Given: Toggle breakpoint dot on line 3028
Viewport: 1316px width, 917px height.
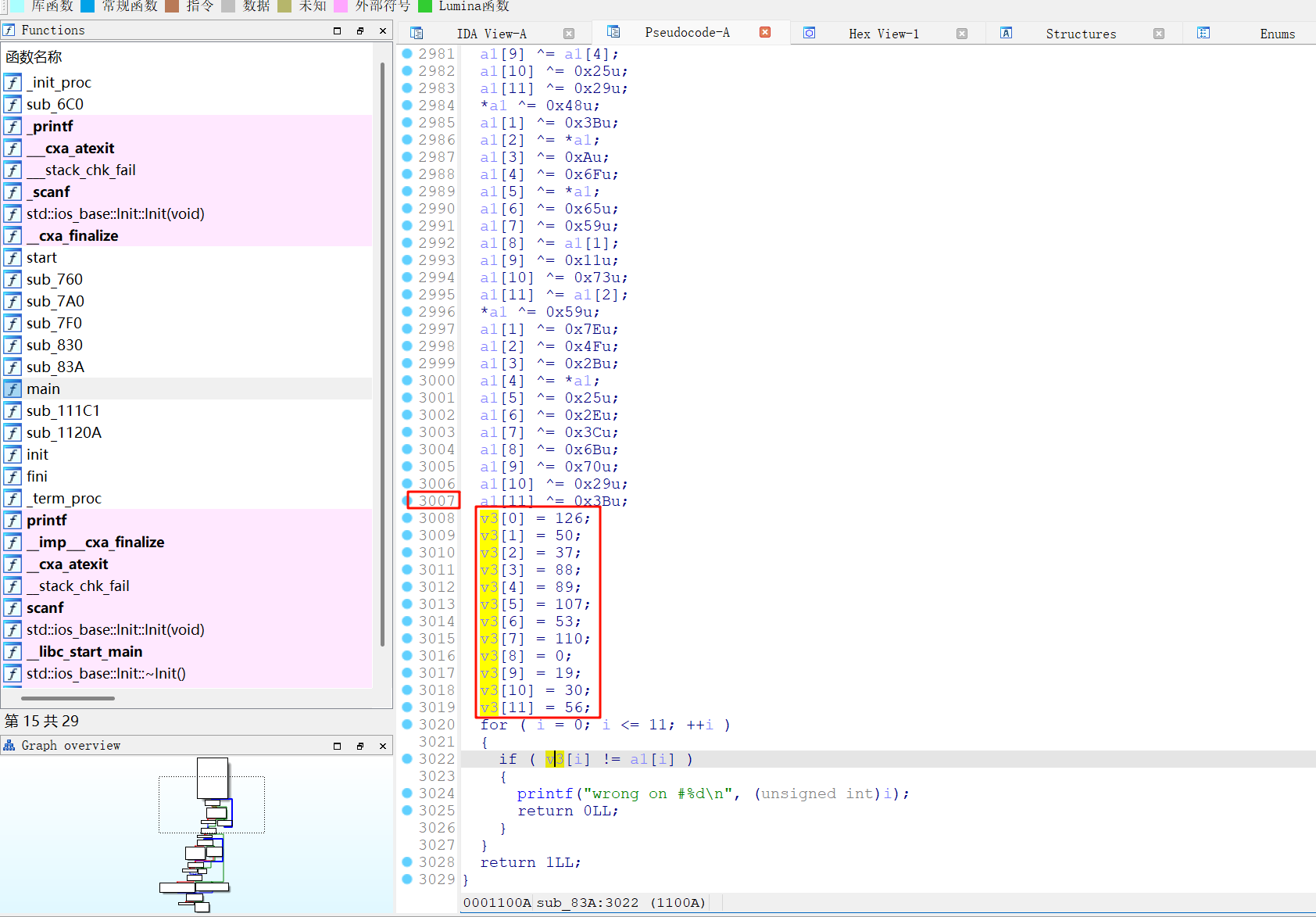Looking at the screenshot, I should (x=407, y=862).
